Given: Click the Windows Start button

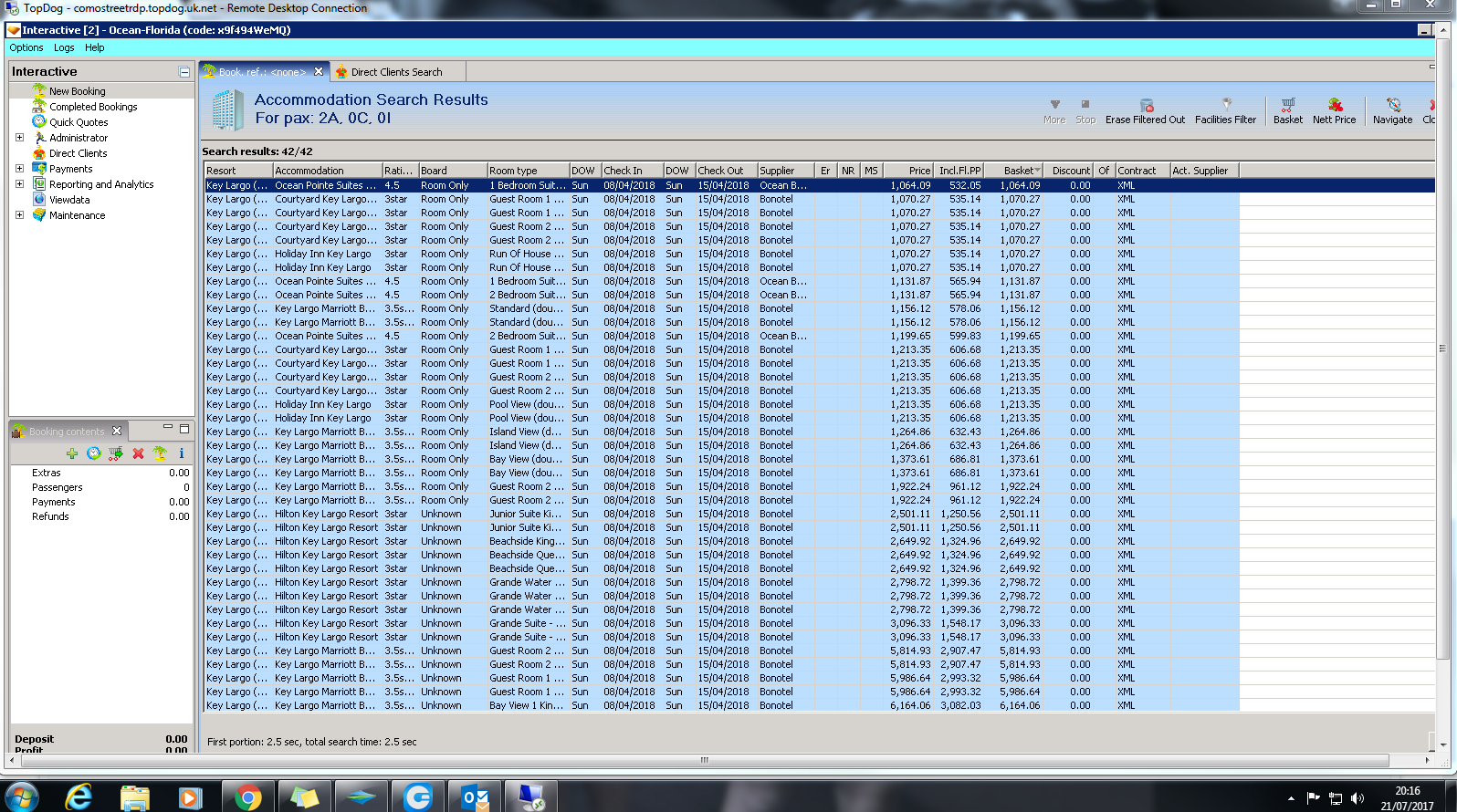Looking at the screenshot, I should point(22,796).
